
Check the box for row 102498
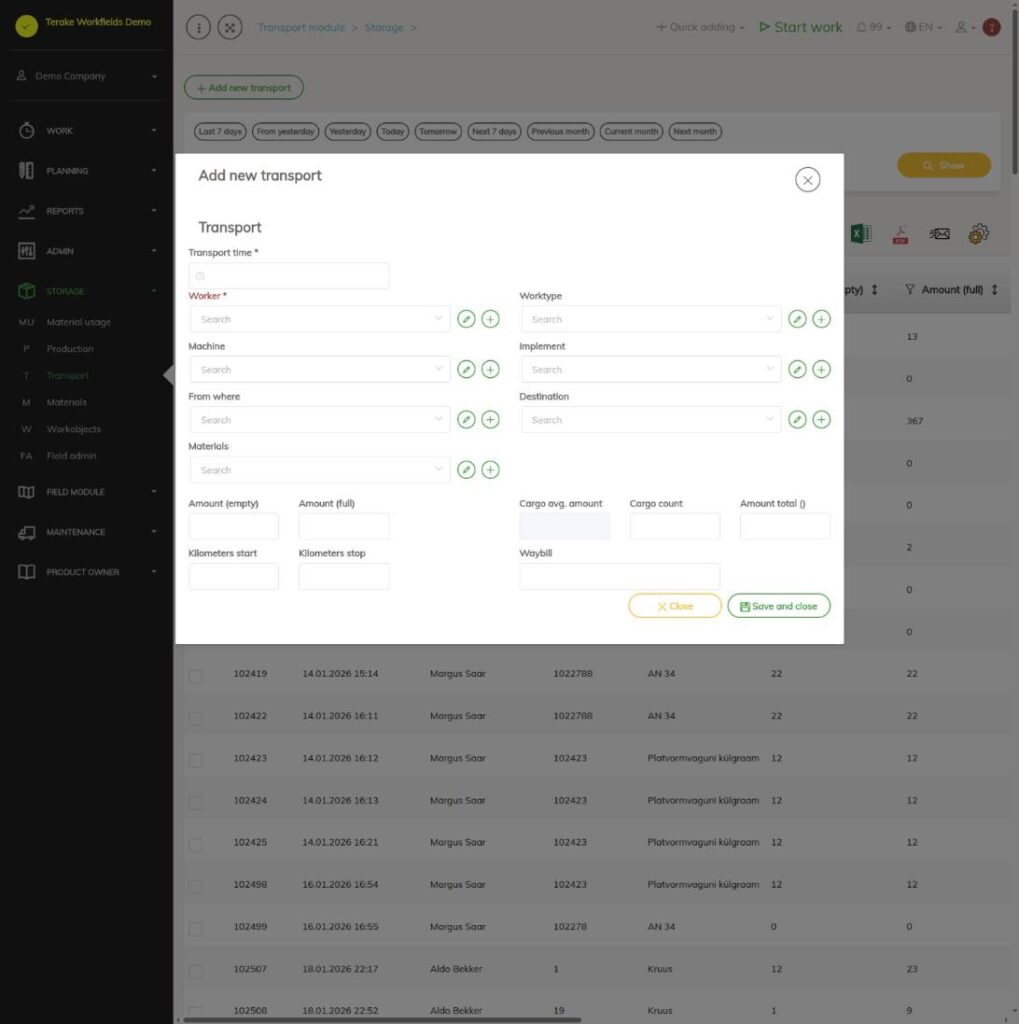pos(195,887)
